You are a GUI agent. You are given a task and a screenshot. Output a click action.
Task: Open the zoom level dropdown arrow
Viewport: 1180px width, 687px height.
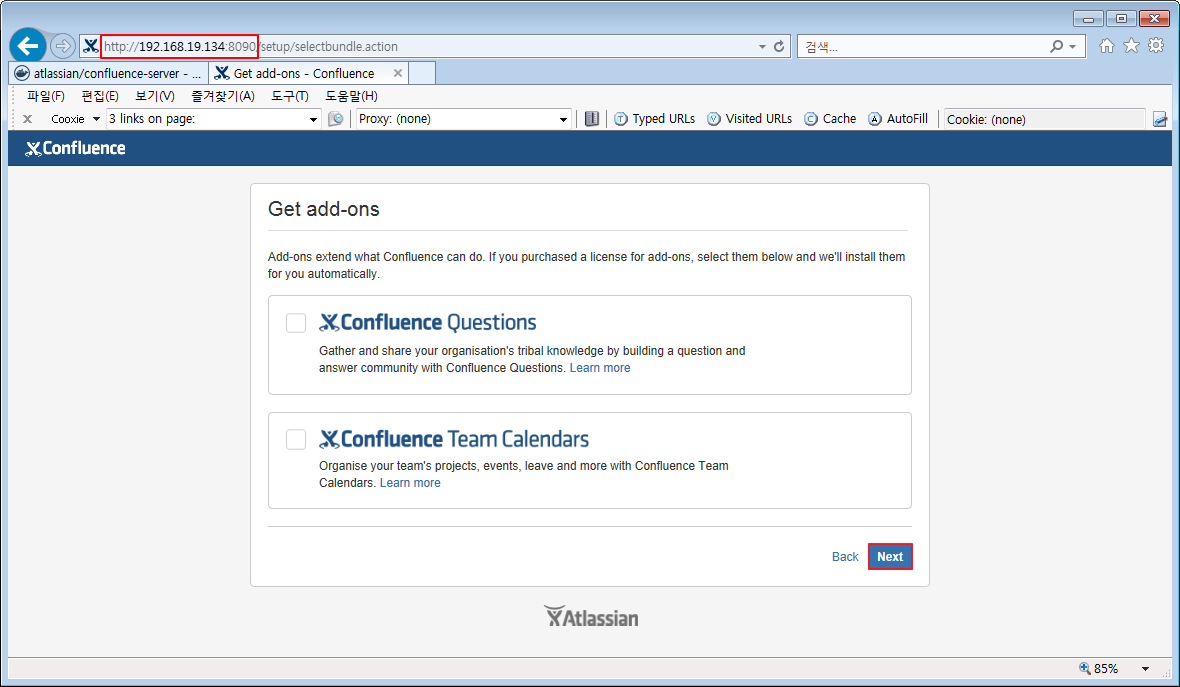pyautogui.click(x=1145, y=668)
